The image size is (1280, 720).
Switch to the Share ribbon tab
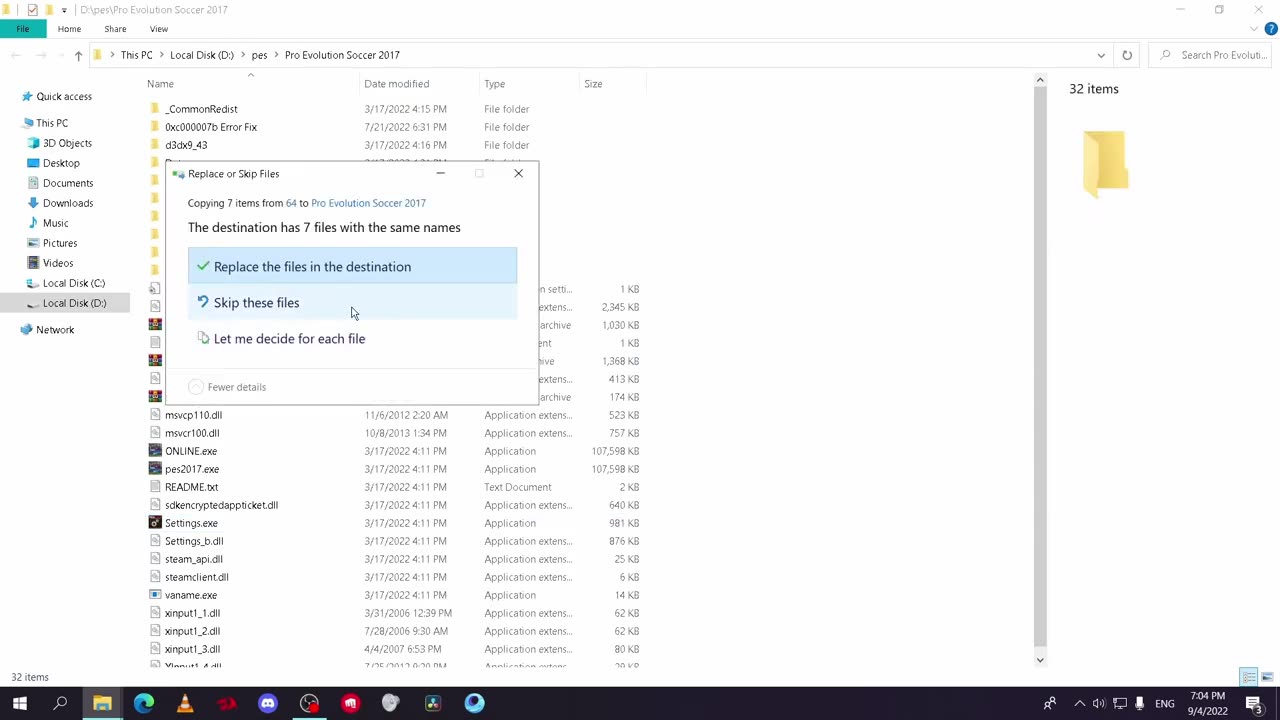pyautogui.click(x=115, y=29)
